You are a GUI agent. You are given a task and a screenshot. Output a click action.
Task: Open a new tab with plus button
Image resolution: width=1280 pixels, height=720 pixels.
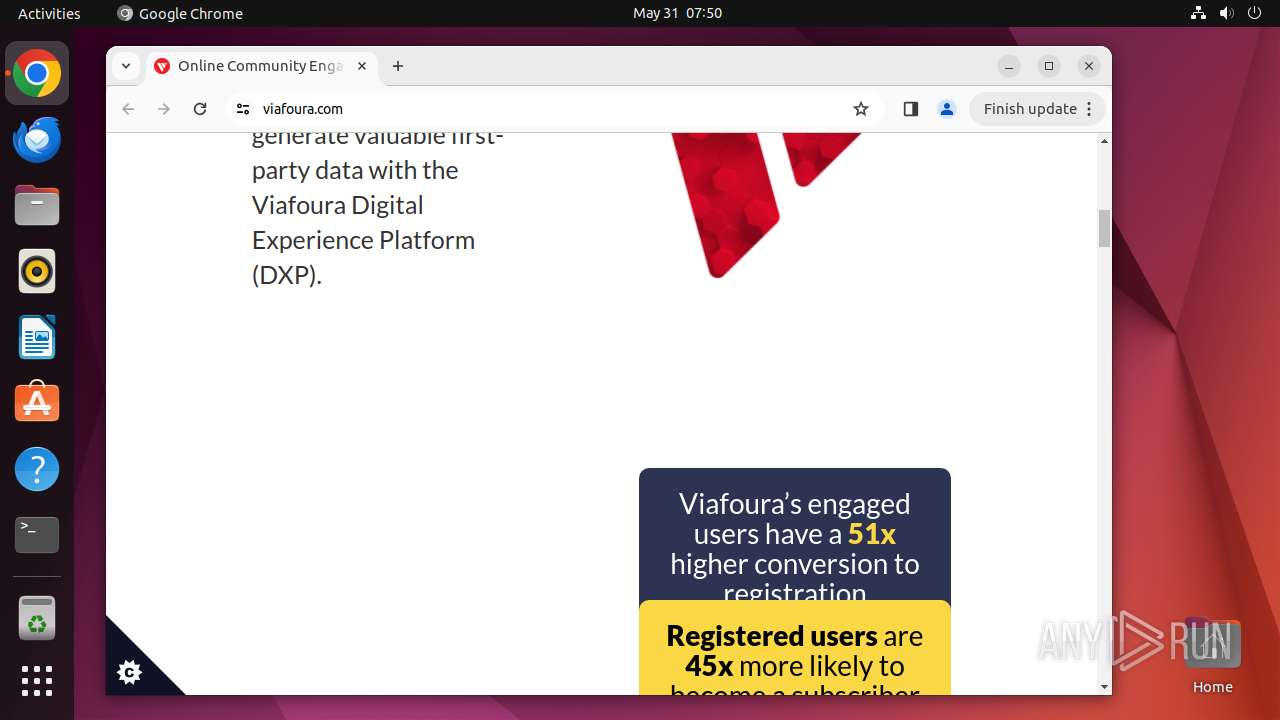pyautogui.click(x=398, y=66)
